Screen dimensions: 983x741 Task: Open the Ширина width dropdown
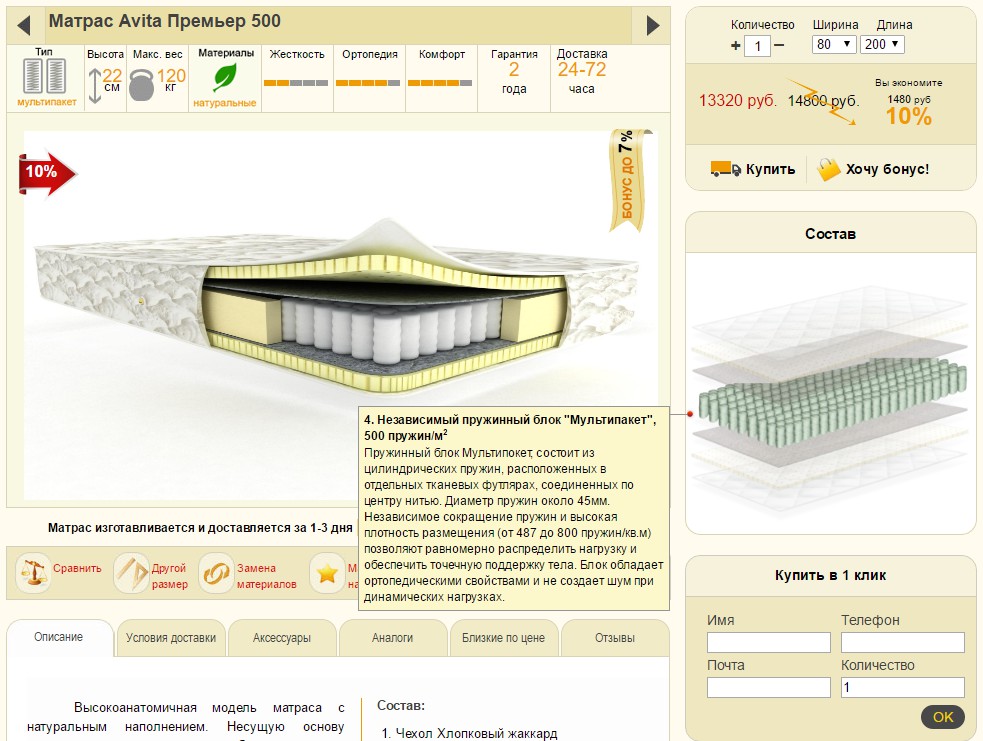(833, 45)
